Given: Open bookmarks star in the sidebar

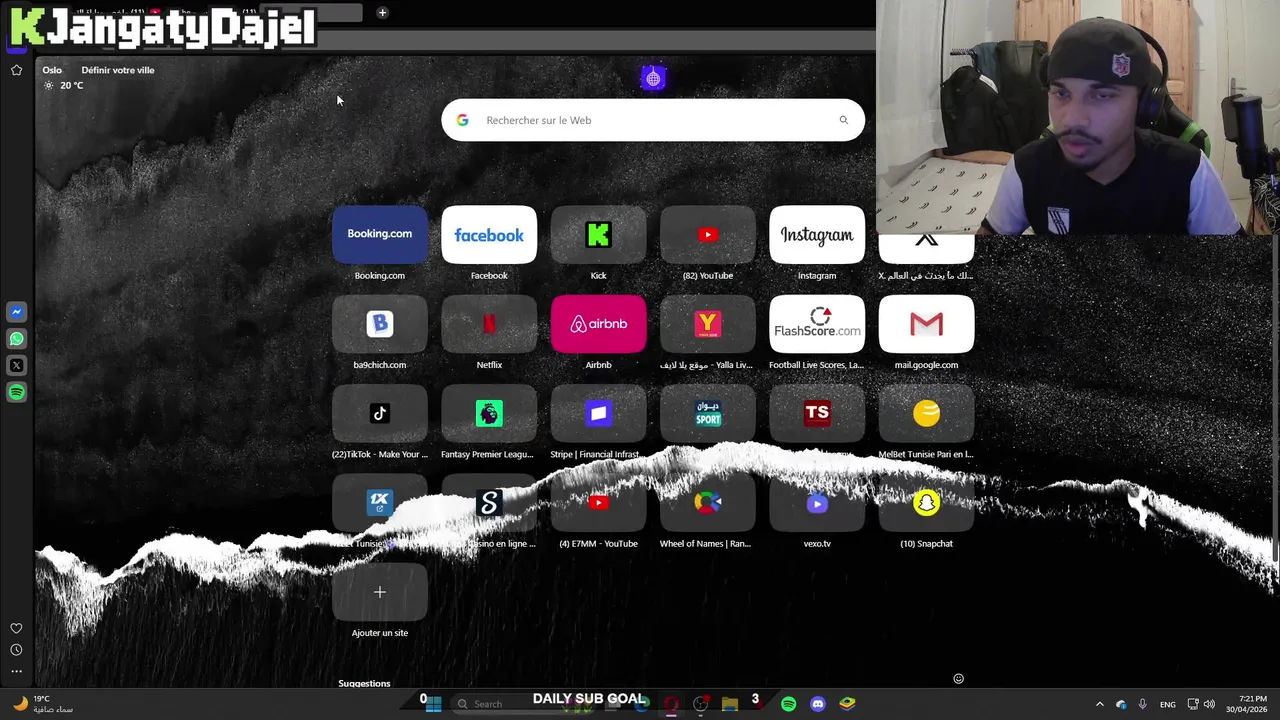Looking at the screenshot, I should coord(16,70).
